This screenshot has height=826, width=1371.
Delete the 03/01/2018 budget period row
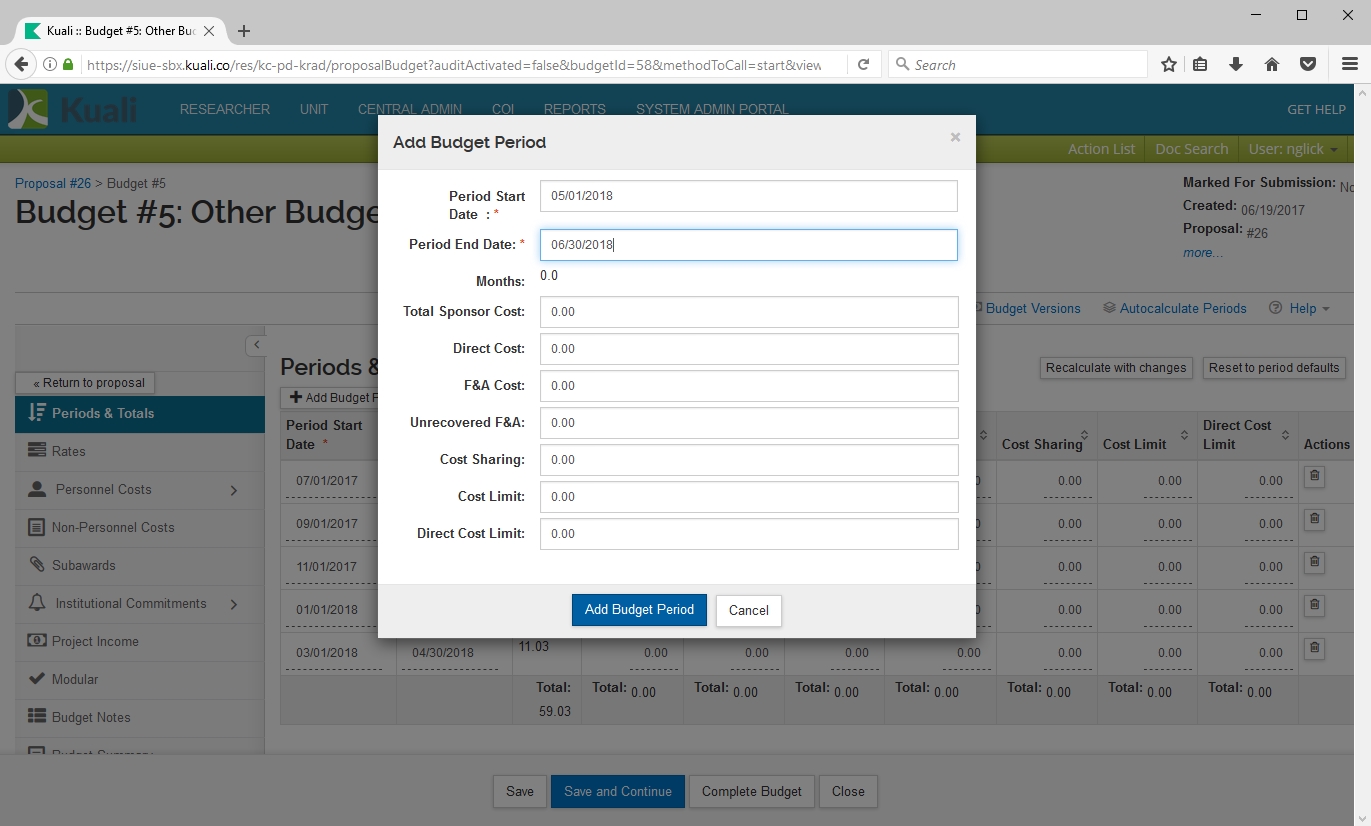click(x=1315, y=648)
